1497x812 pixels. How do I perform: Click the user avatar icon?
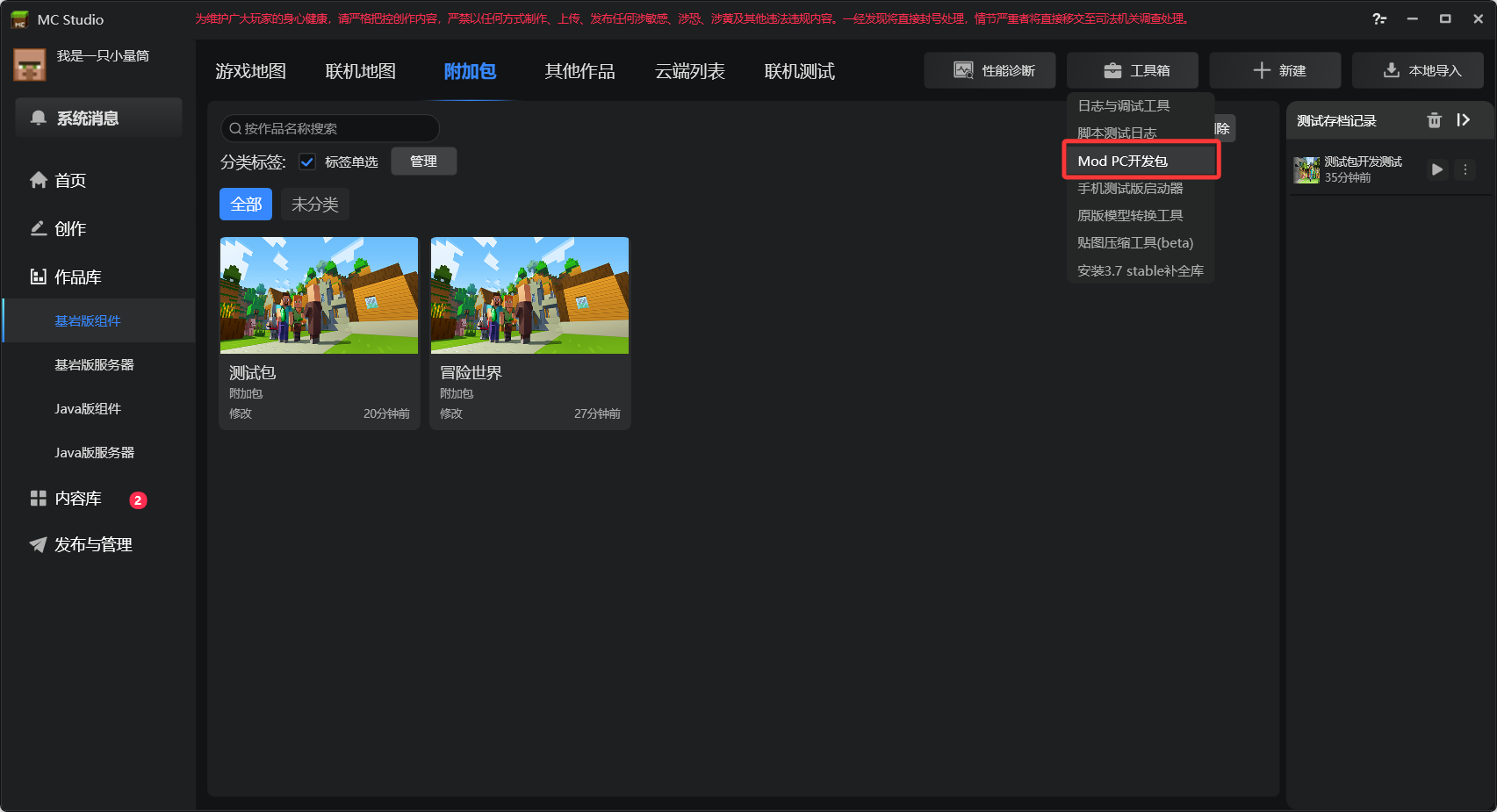[x=30, y=65]
